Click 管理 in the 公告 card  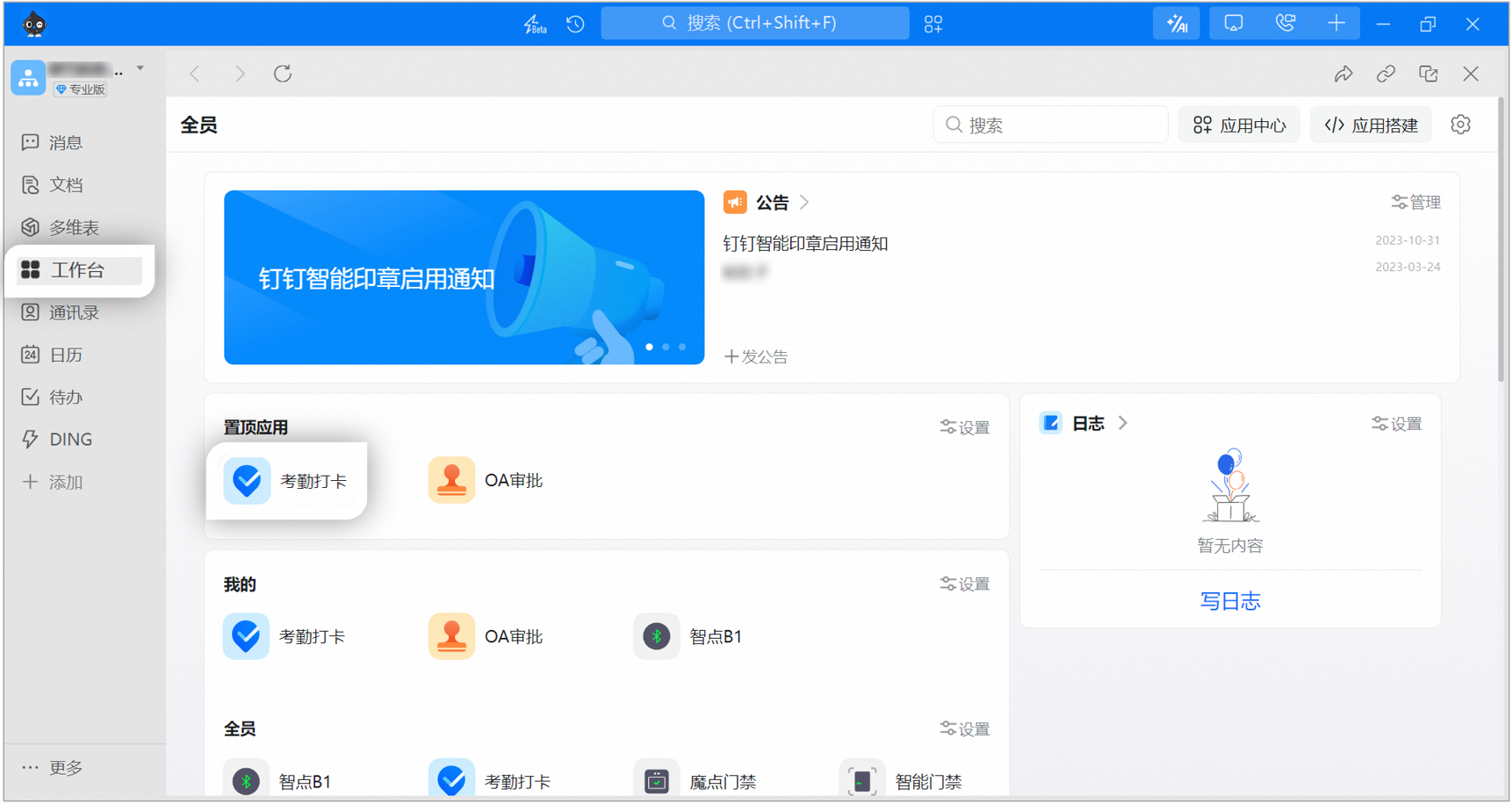click(x=1416, y=203)
